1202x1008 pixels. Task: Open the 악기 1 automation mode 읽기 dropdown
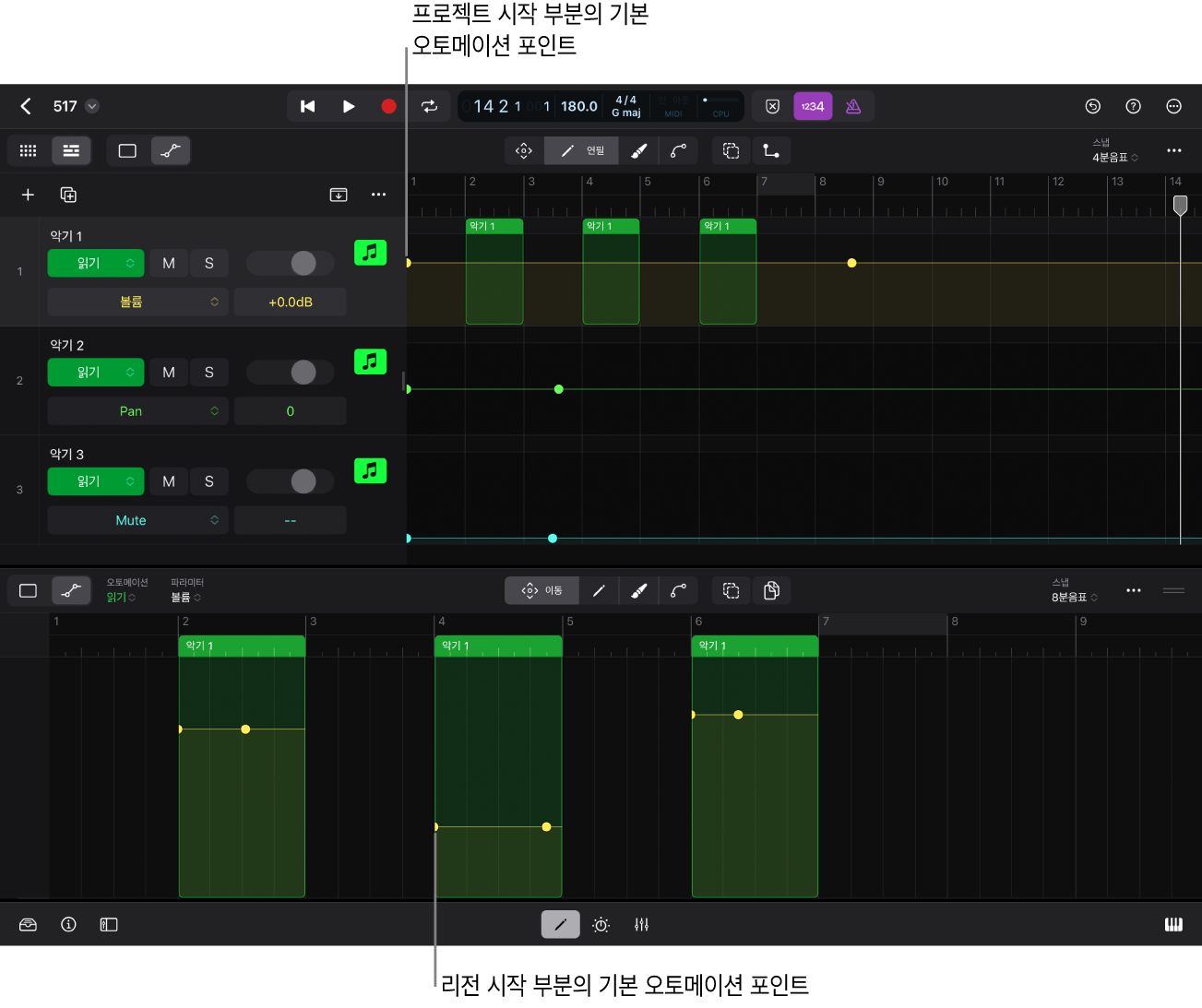click(x=96, y=263)
